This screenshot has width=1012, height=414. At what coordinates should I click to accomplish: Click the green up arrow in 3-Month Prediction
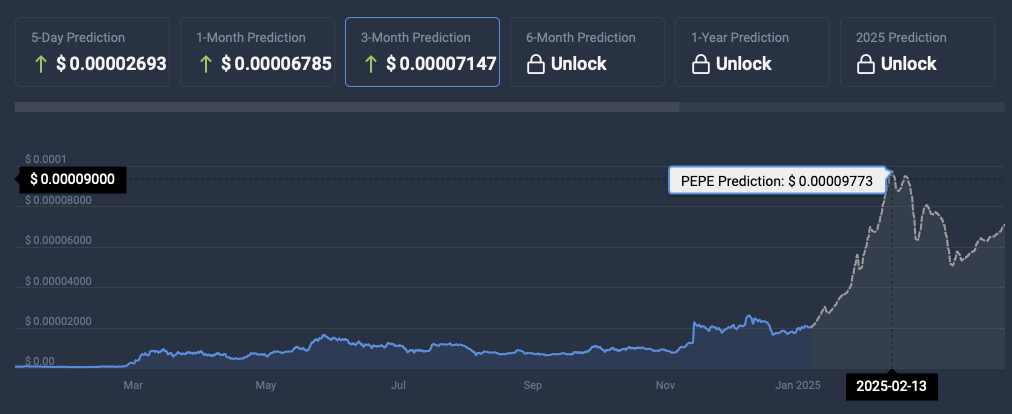pos(371,64)
